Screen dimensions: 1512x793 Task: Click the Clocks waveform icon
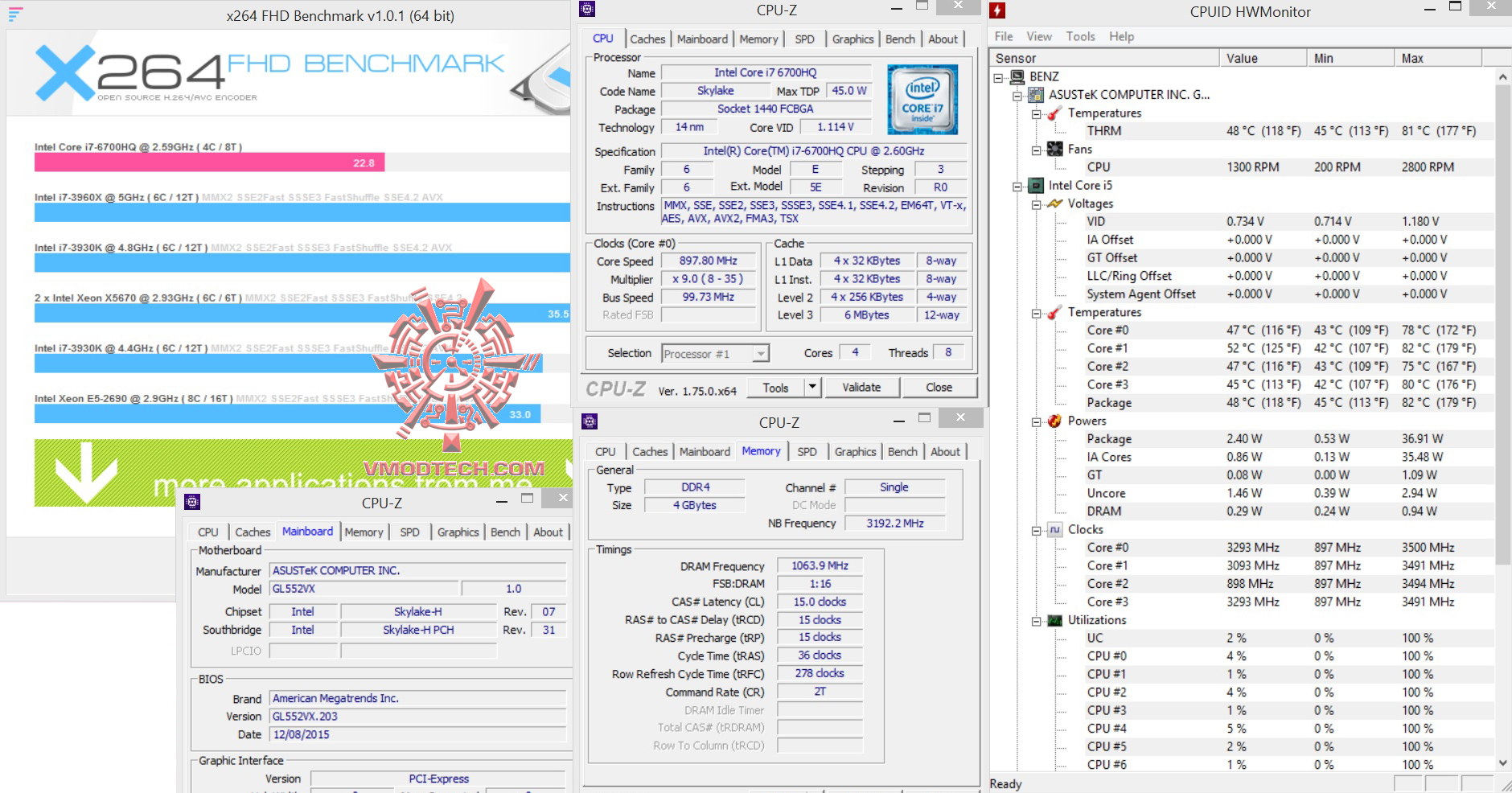click(1054, 530)
